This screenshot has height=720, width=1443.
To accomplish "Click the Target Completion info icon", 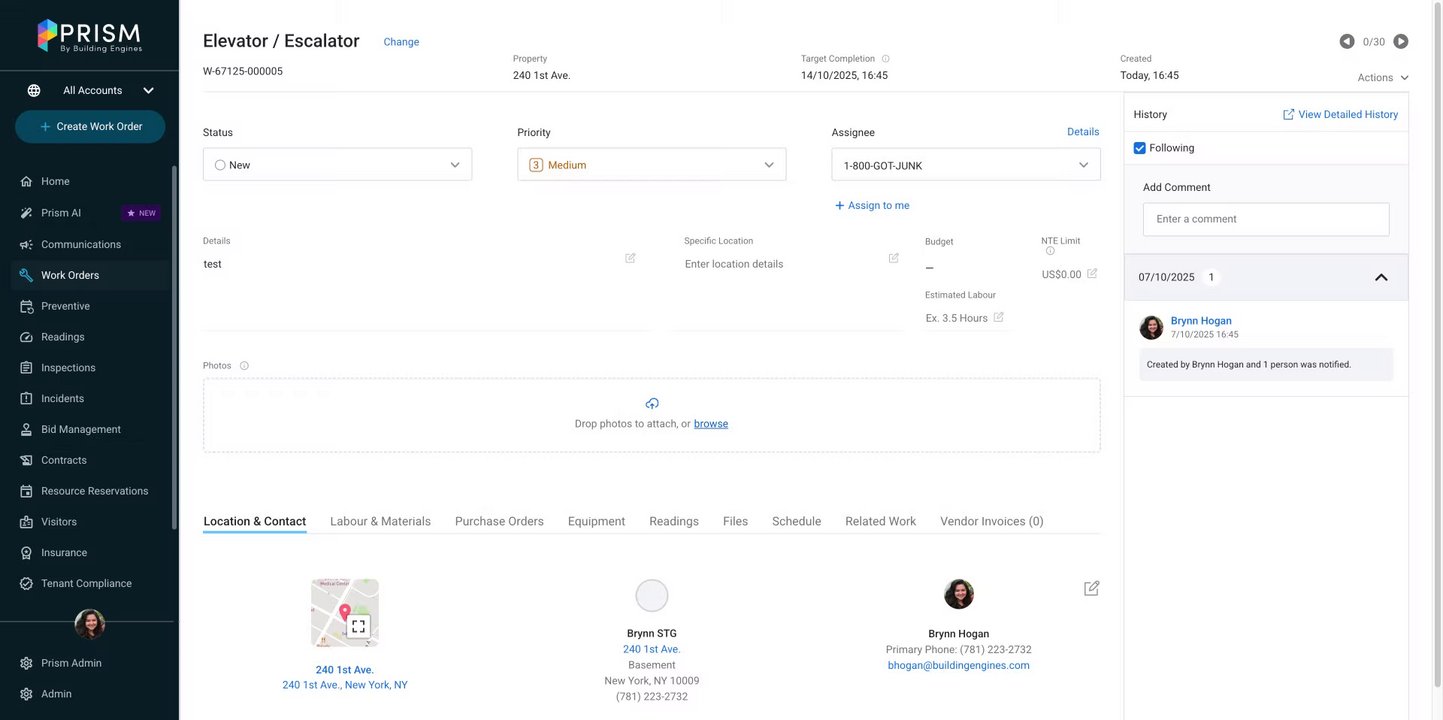I will pyautogui.click(x=885, y=59).
